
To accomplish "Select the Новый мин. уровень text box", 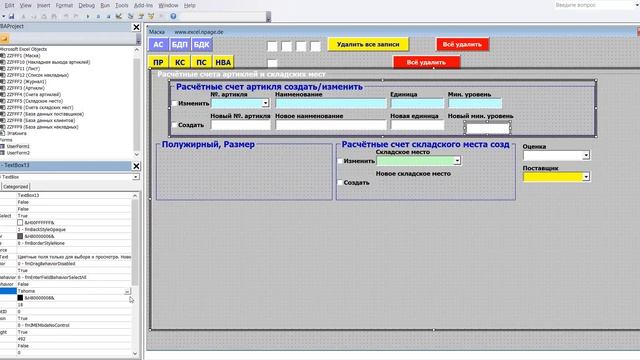I will point(488,128).
